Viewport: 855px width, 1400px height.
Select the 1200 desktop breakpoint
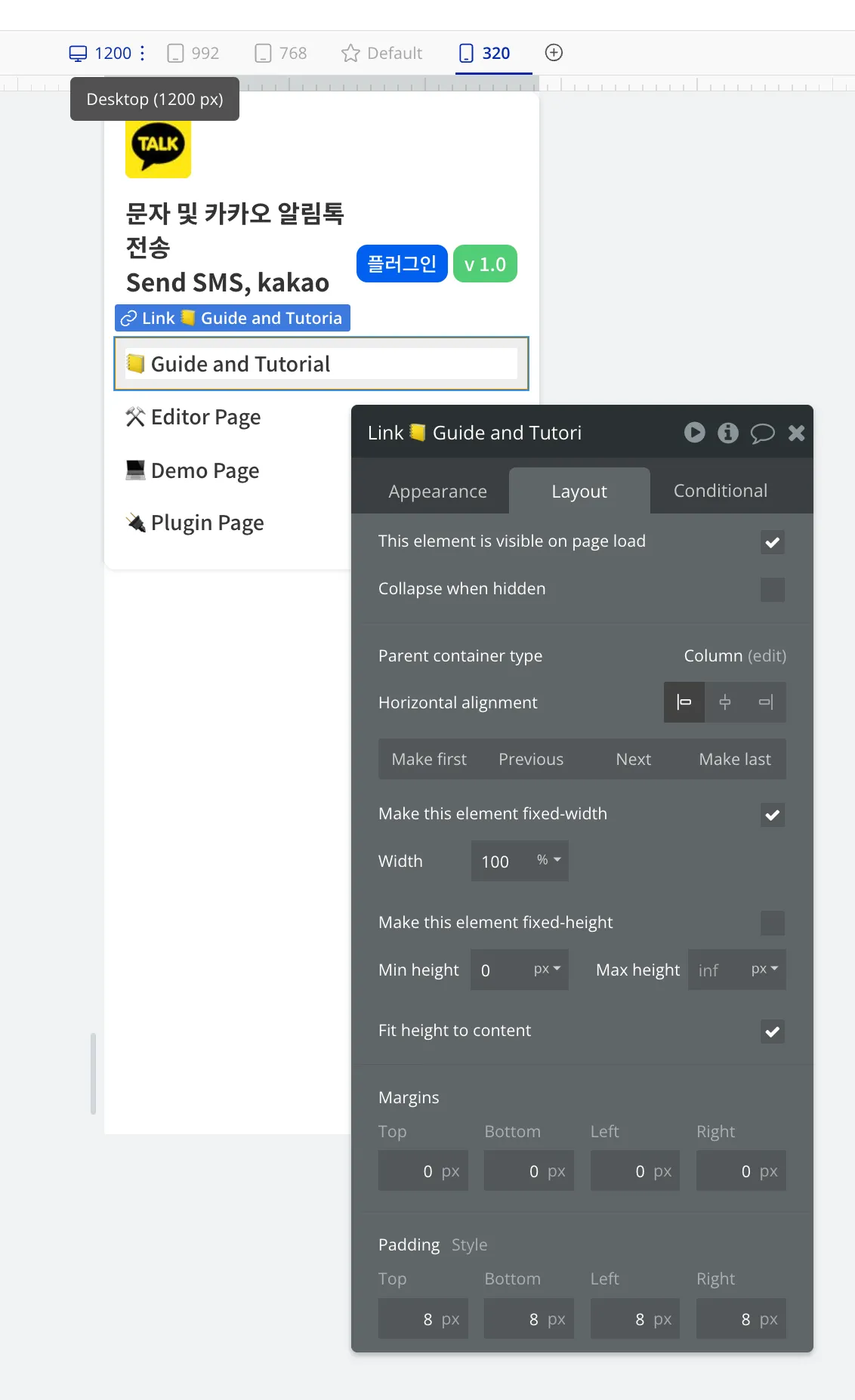[x=100, y=53]
